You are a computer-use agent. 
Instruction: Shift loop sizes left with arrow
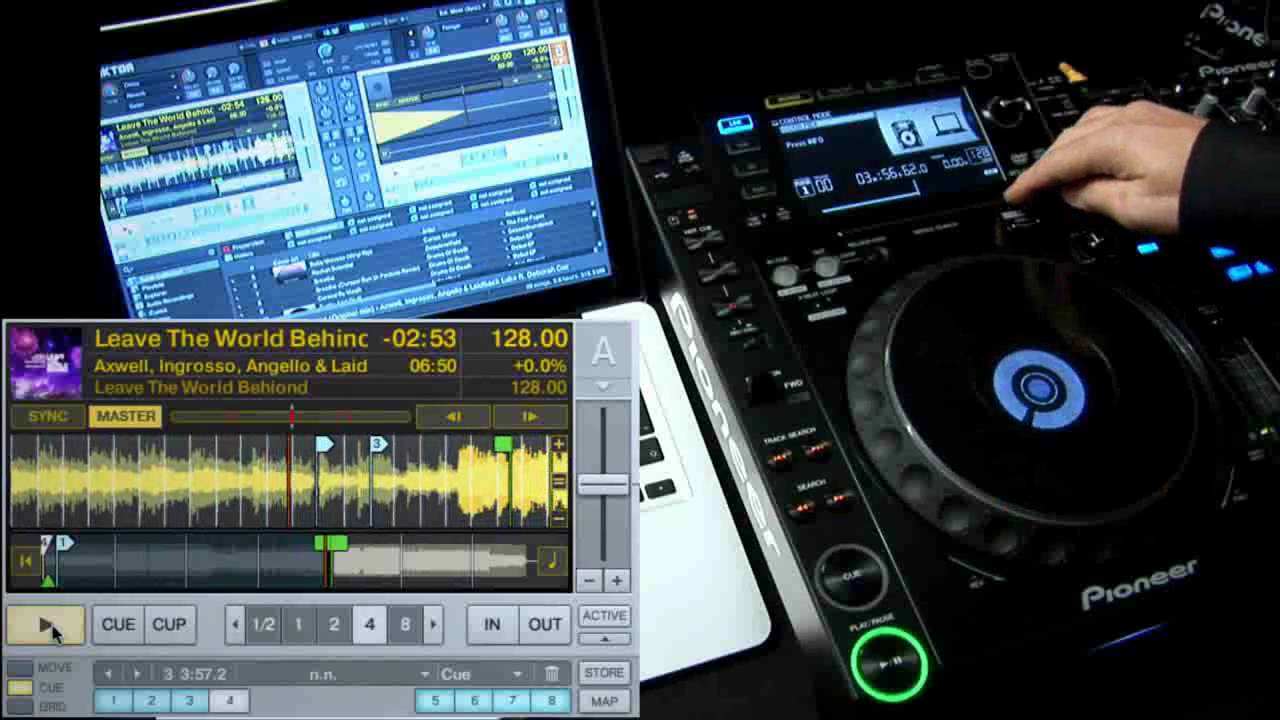[x=235, y=625]
